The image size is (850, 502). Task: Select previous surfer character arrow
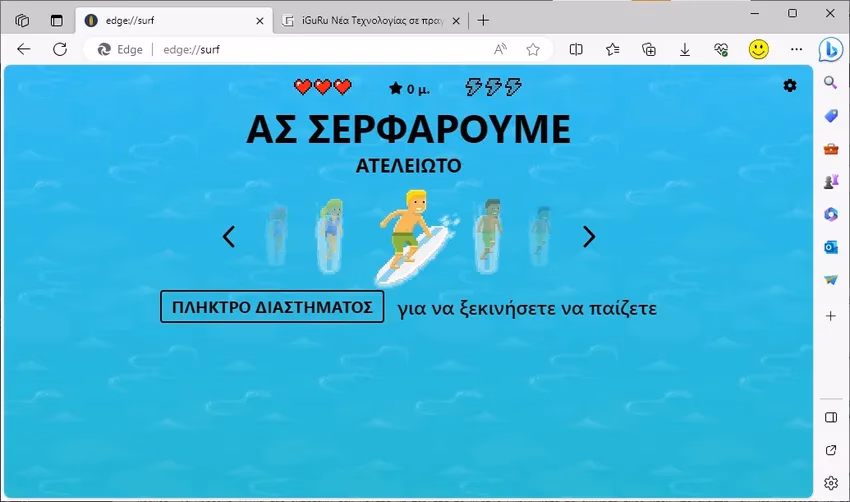(229, 236)
